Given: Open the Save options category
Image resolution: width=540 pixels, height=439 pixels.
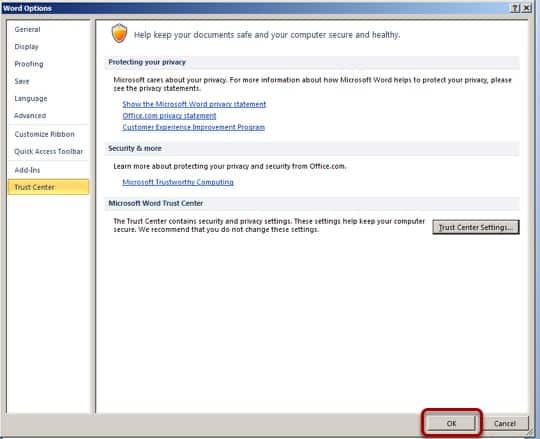Looking at the screenshot, I should tap(48, 82).
